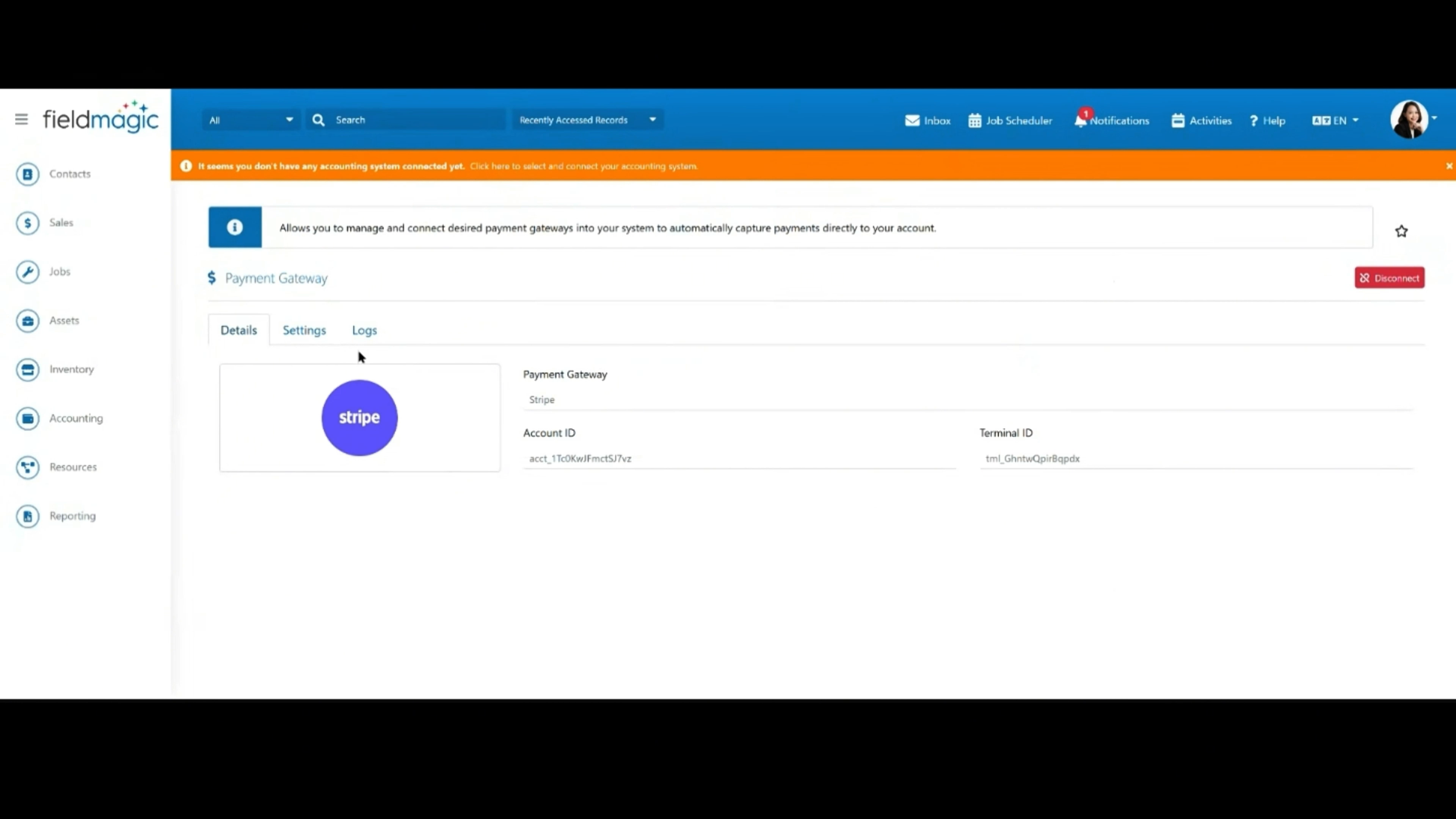Click the Account ID field
The image size is (1456, 819).
[x=739, y=458]
